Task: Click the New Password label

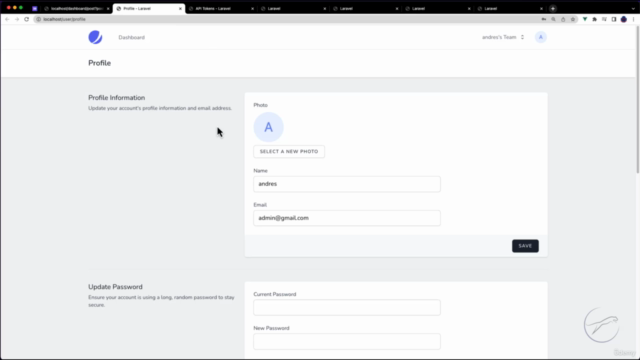Action: tap(271, 328)
